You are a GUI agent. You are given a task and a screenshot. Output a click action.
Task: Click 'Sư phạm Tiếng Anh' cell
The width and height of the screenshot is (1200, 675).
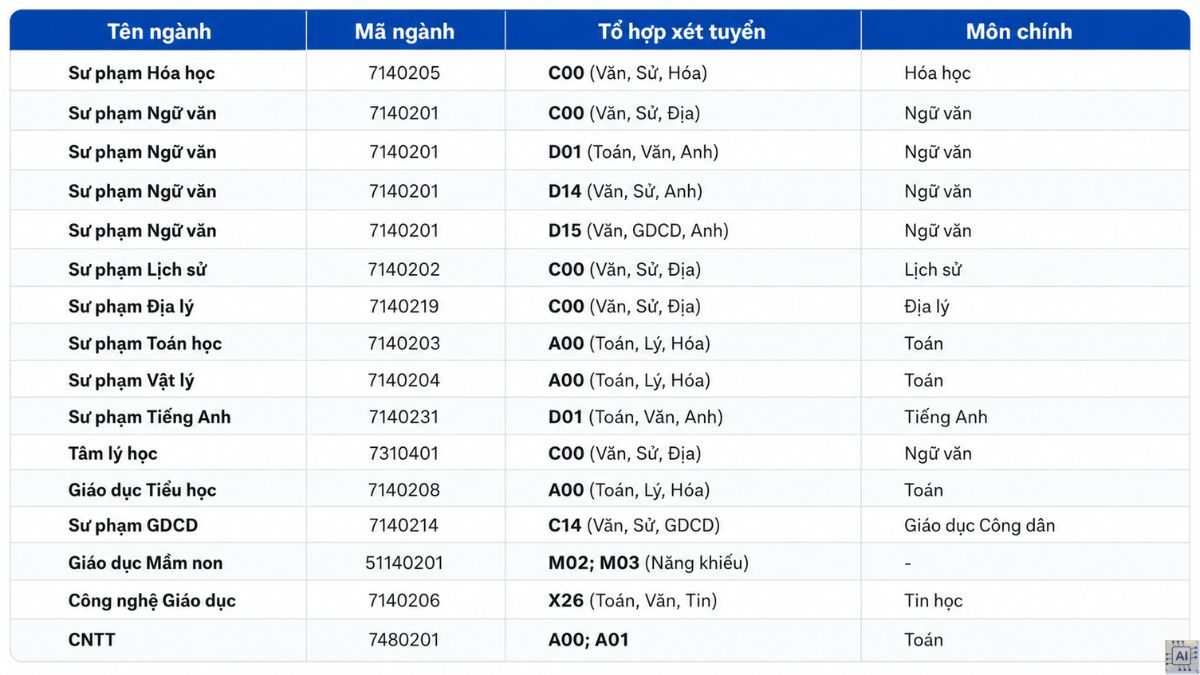pyautogui.click(x=149, y=417)
